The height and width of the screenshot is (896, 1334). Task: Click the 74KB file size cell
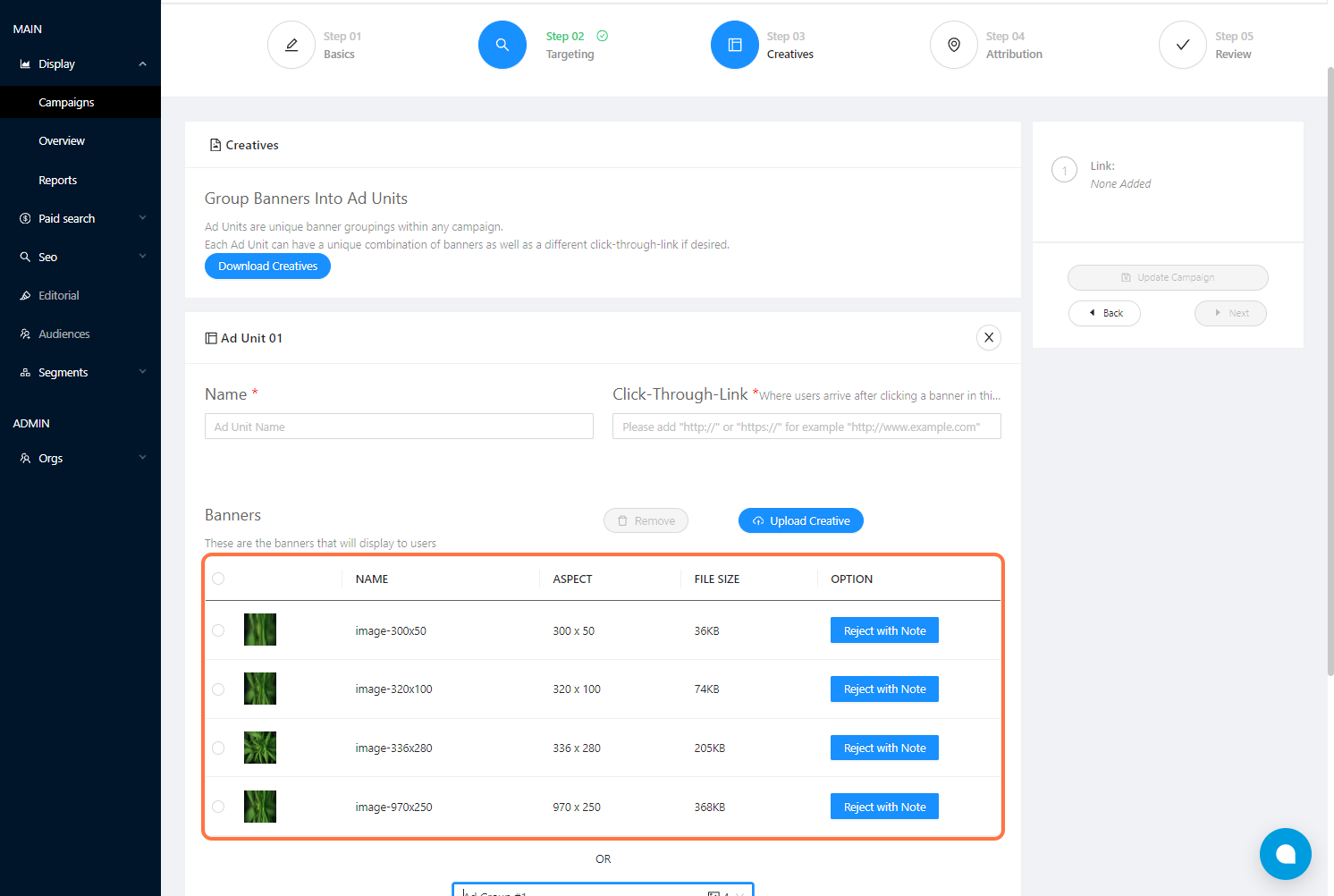click(x=707, y=689)
